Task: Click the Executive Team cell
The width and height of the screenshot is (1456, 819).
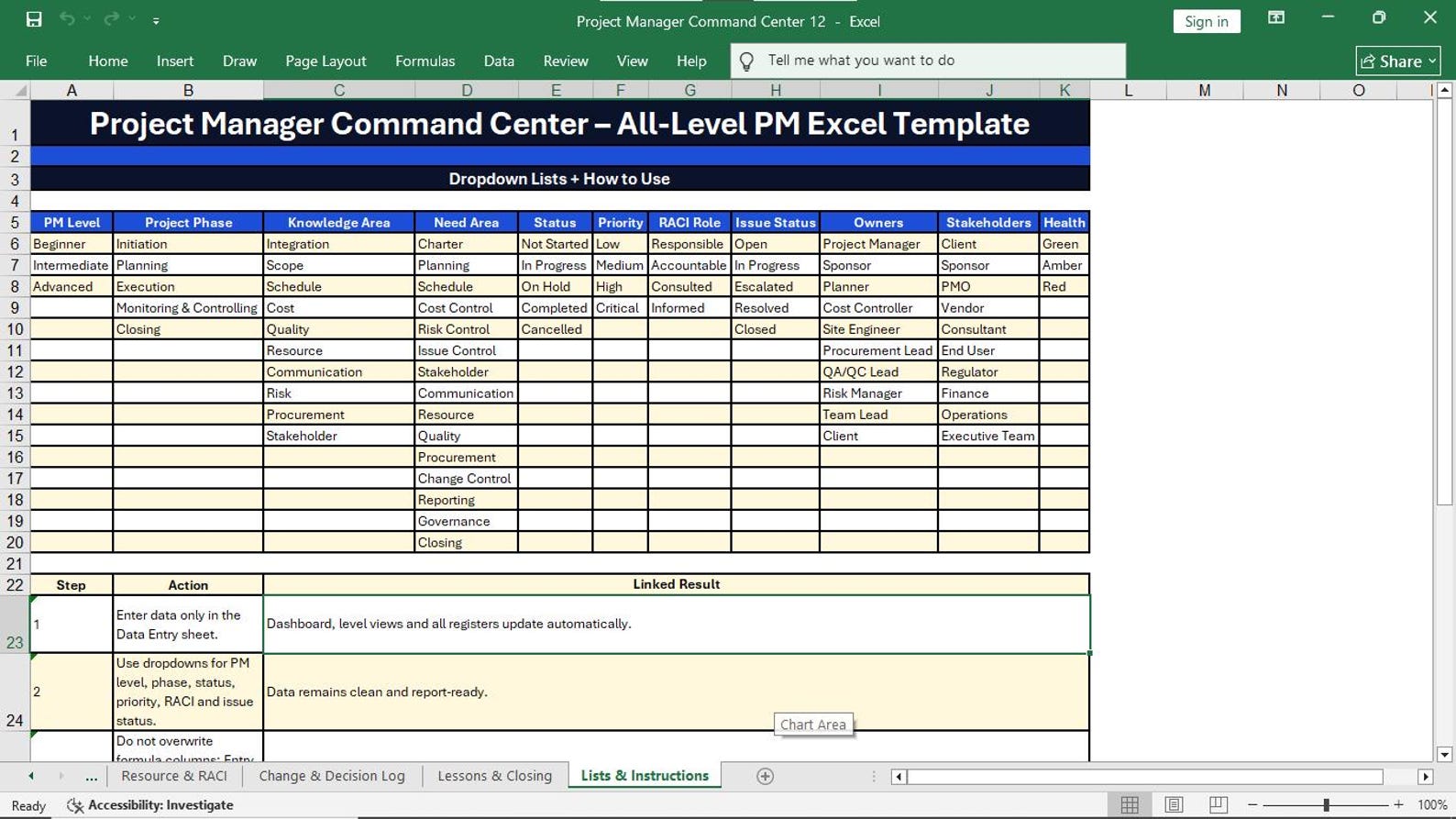Action: (988, 436)
